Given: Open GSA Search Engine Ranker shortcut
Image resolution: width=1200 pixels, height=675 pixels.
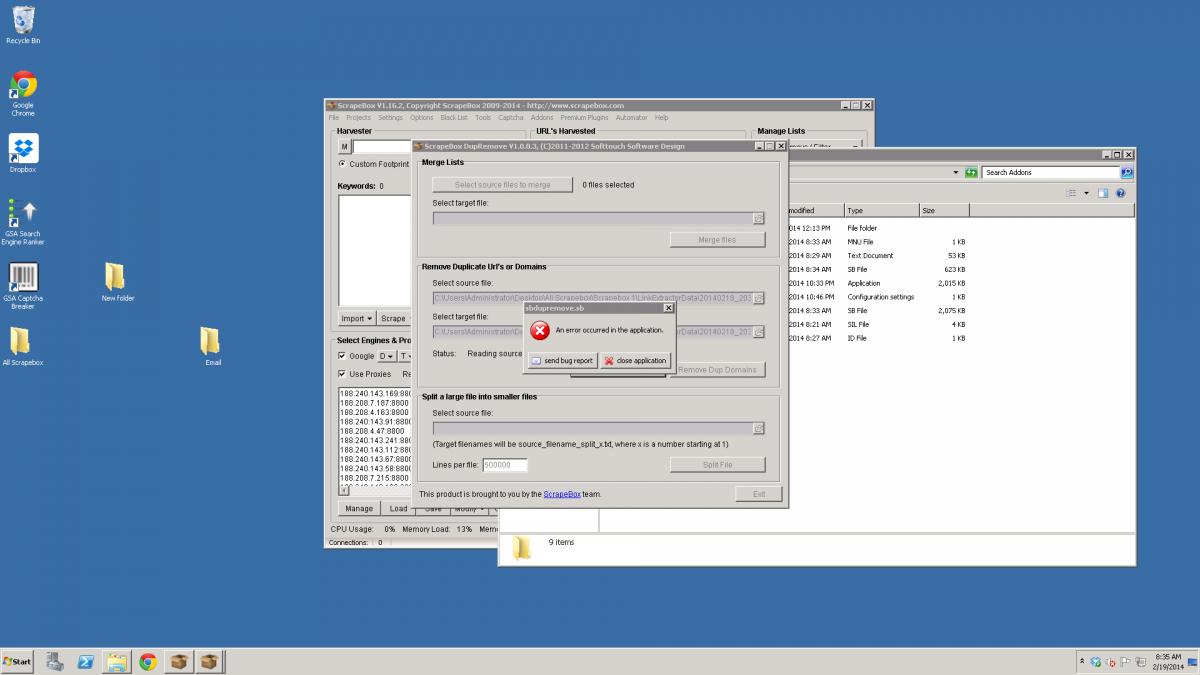Looking at the screenshot, I should click(23, 221).
